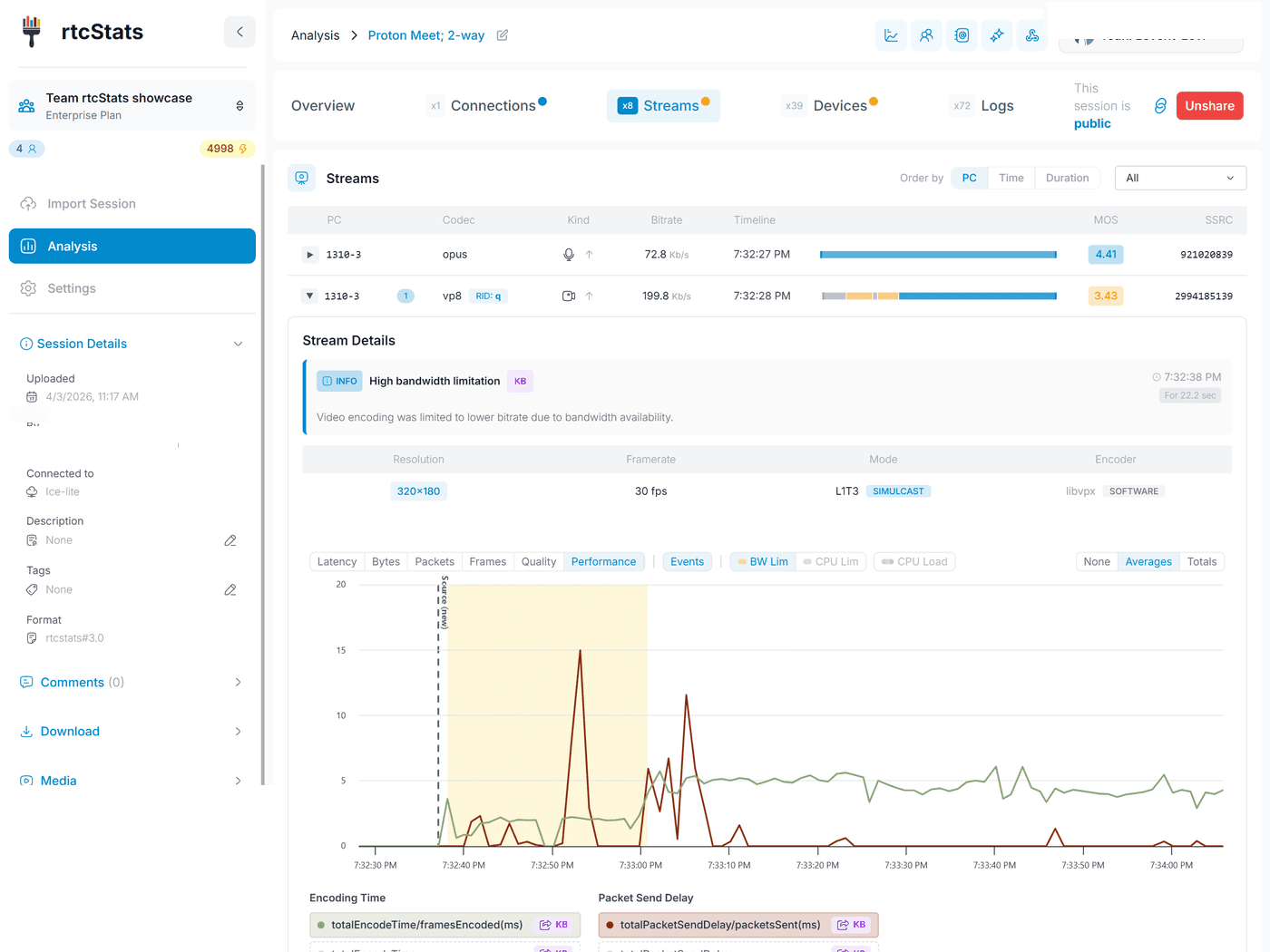Edit the session name with the pencil icon
The height and width of the screenshot is (952, 1270).
coord(503,35)
